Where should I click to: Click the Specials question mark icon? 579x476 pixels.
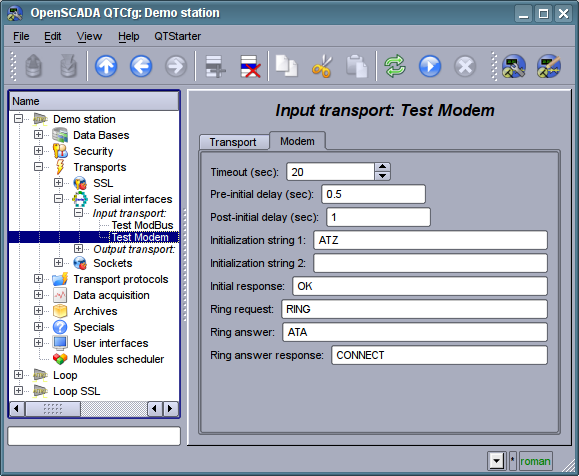click(x=60, y=327)
